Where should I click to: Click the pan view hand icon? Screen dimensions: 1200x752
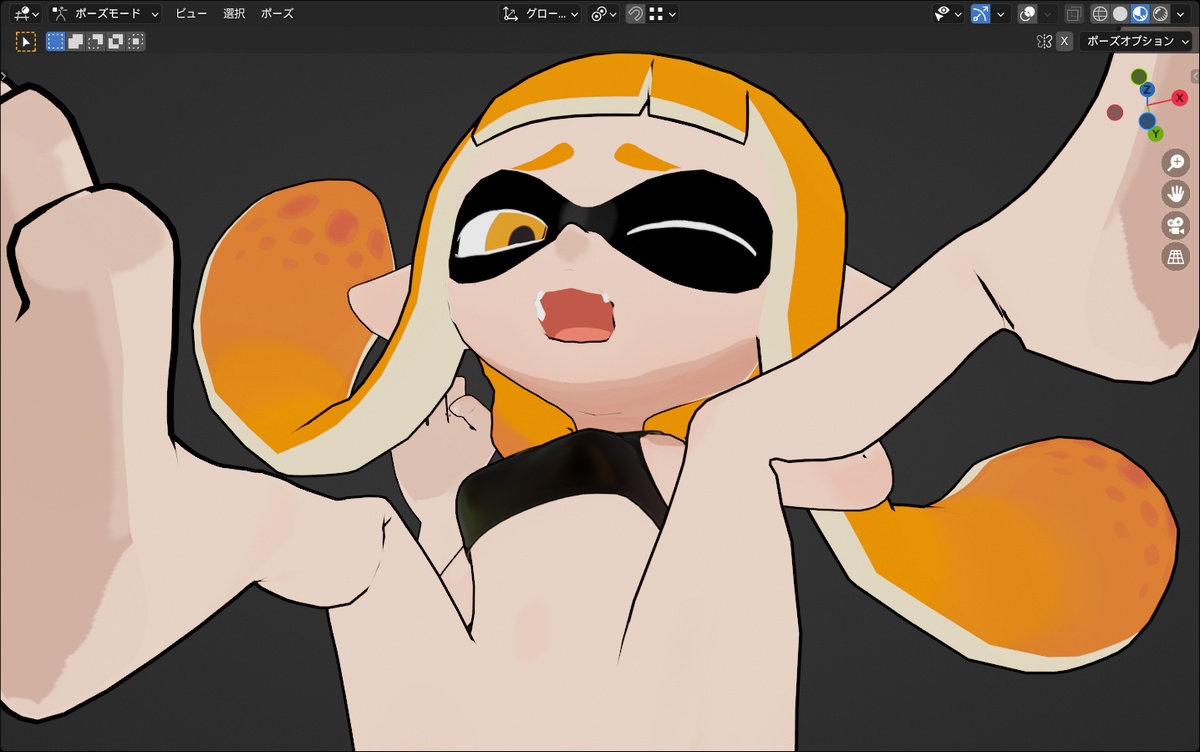(x=1175, y=194)
